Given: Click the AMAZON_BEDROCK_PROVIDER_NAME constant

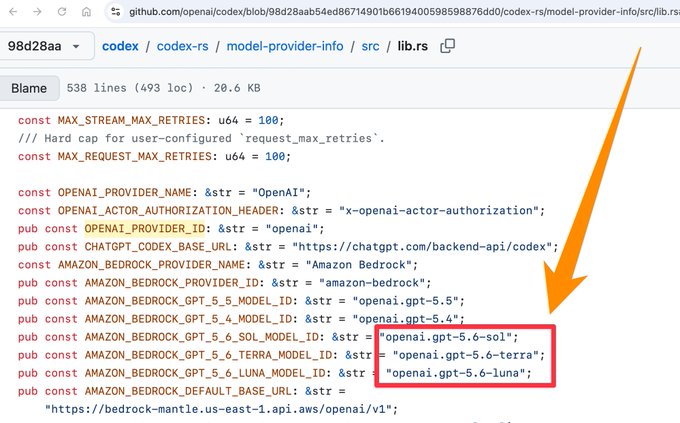Looking at the screenshot, I should tap(151, 265).
